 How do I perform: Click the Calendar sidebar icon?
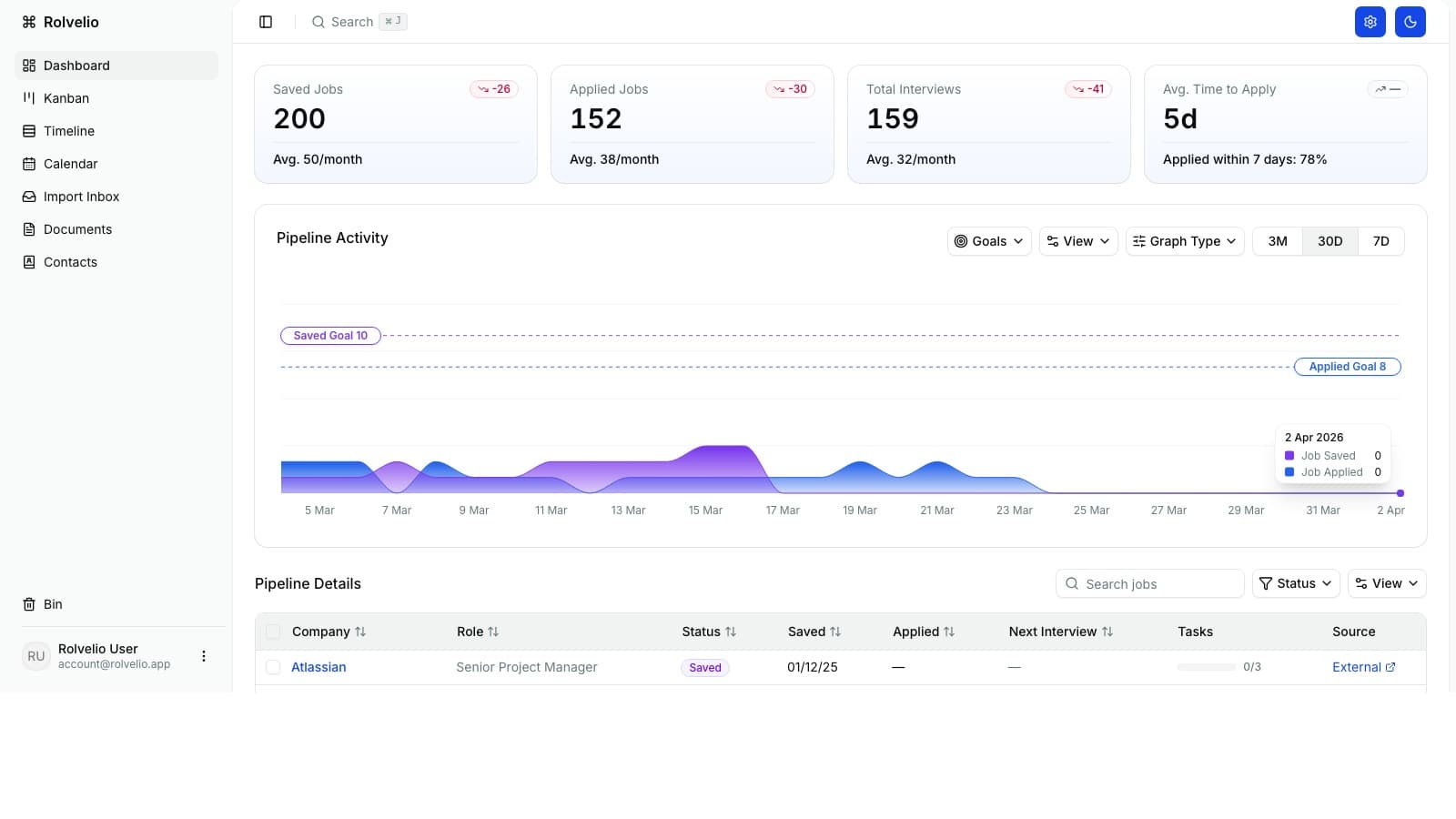pyautogui.click(x=29, y=164)
